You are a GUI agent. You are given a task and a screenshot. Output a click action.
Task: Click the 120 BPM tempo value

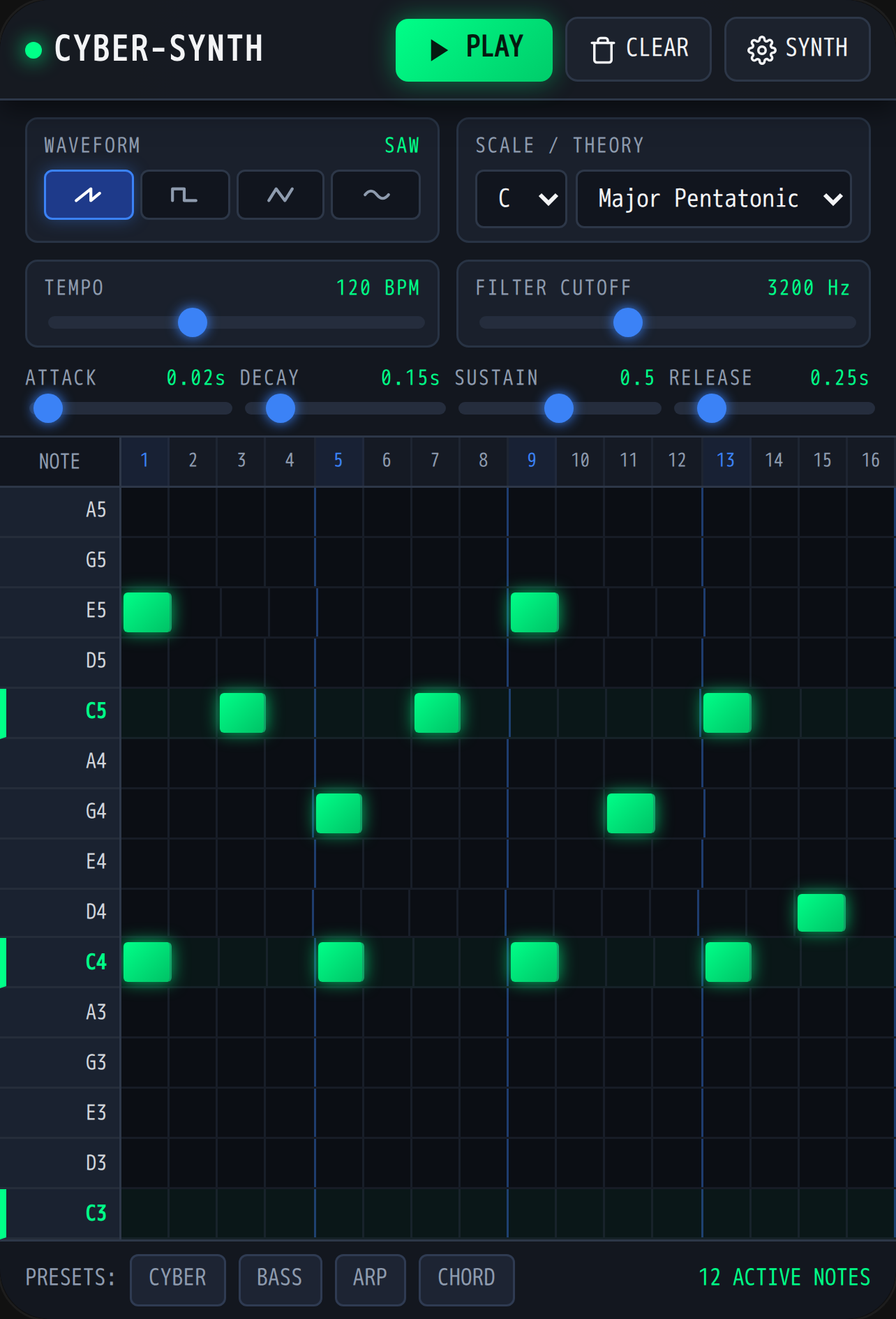[378, 288]
